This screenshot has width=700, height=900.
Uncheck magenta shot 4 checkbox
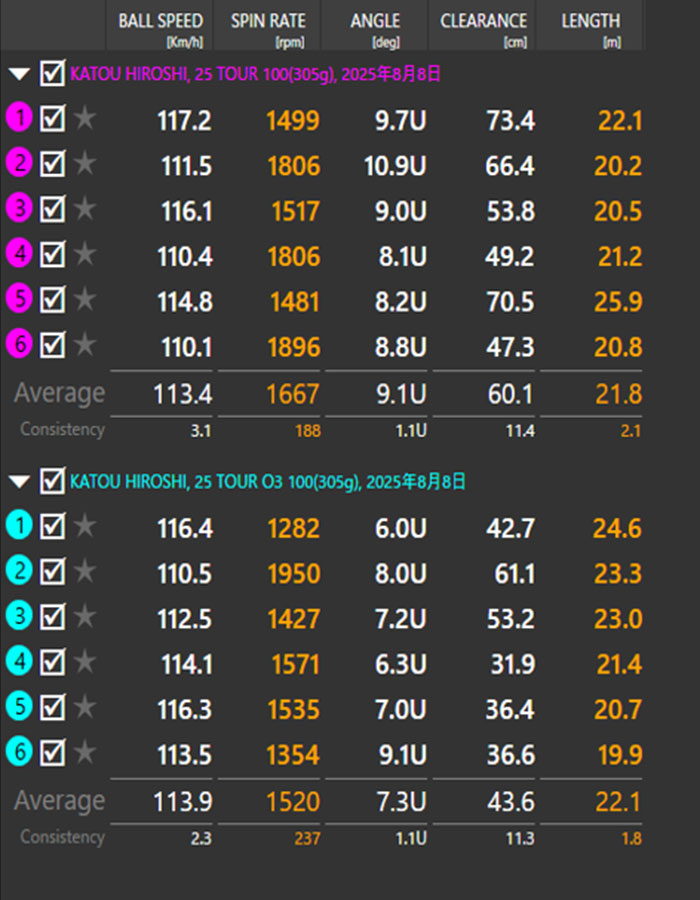53,254
